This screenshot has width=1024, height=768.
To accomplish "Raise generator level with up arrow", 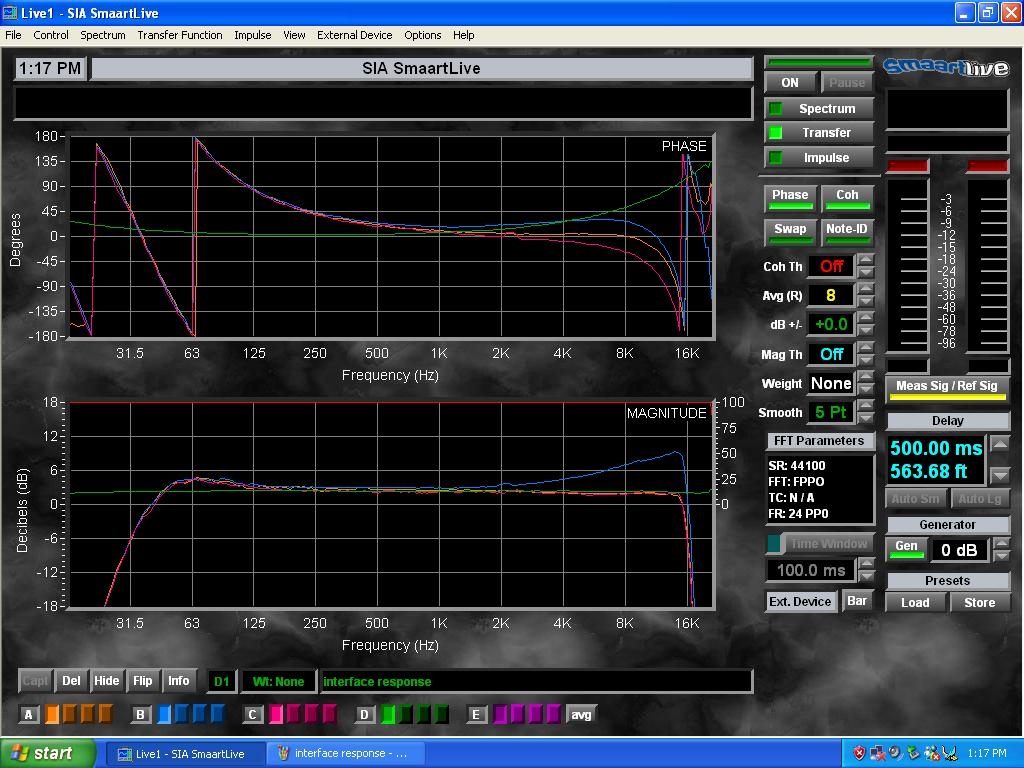I will tap(1001, 543).
